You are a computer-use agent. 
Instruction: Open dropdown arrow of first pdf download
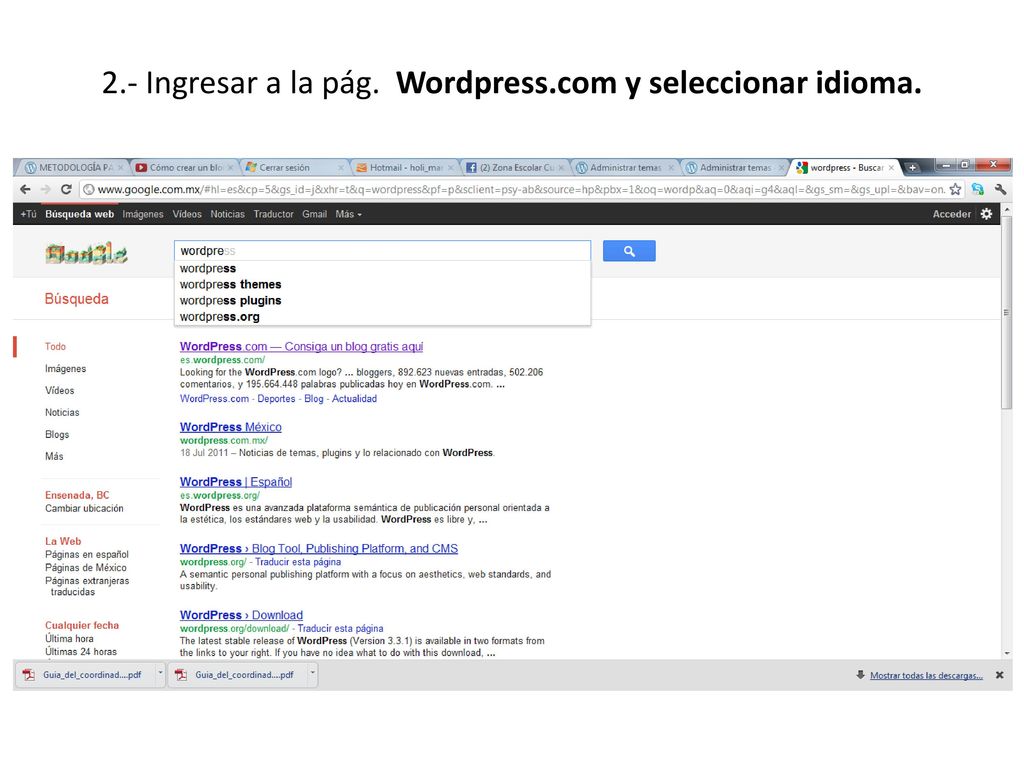(160, 673)
